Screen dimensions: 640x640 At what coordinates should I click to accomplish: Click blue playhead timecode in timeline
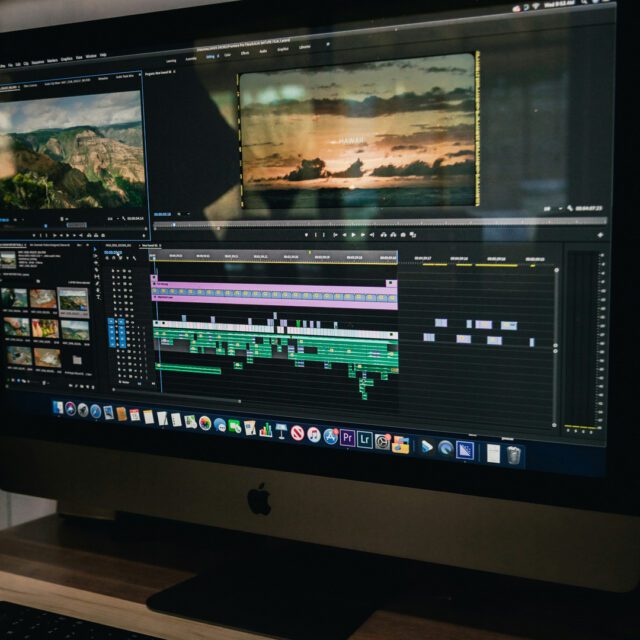point(113,253)
